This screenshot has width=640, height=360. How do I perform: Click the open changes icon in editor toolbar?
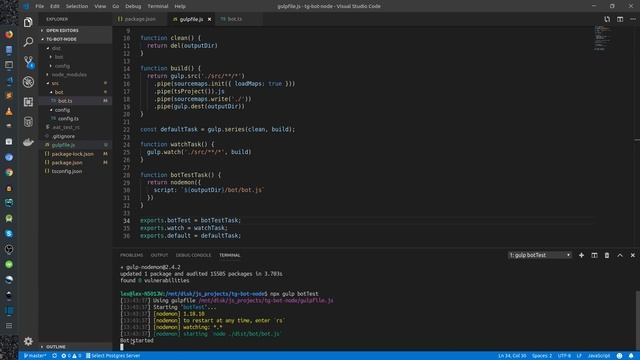click(607, 19)
